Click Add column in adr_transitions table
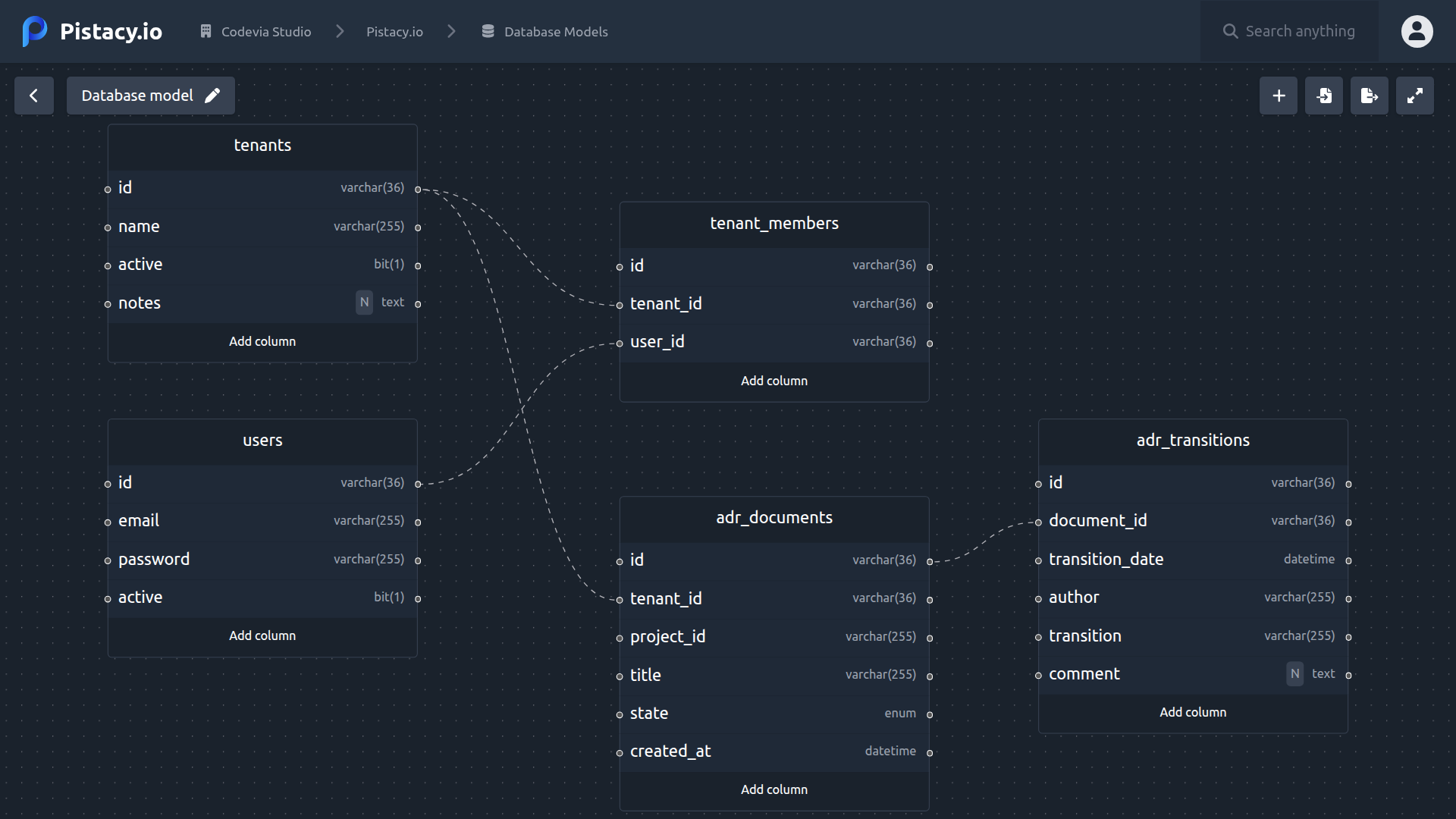The image size is (1456, 819). (1192, 712)
